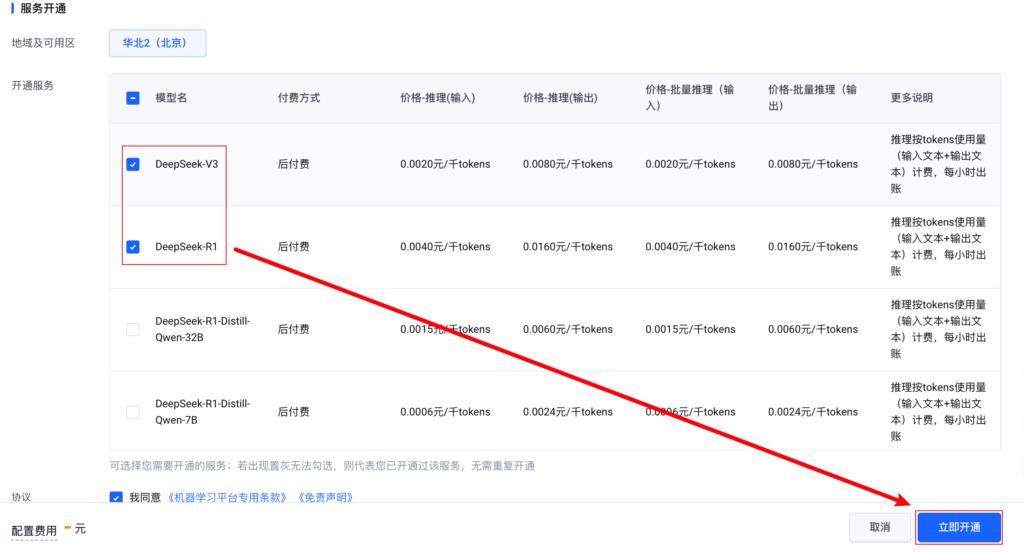
Task: Toggle the select-all checkbox in table header
Action: (x=133, y=98)
